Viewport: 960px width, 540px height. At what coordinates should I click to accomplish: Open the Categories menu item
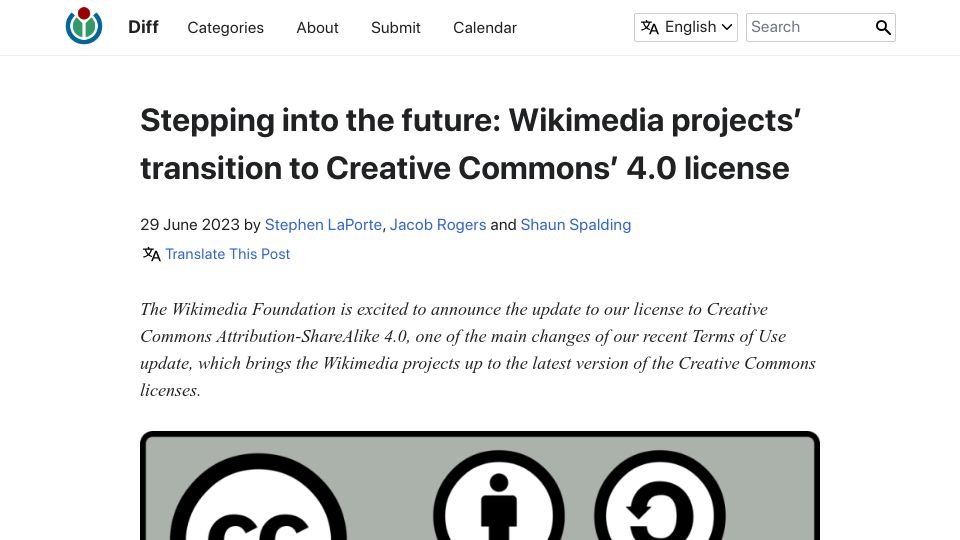click(x=225, y=28)
